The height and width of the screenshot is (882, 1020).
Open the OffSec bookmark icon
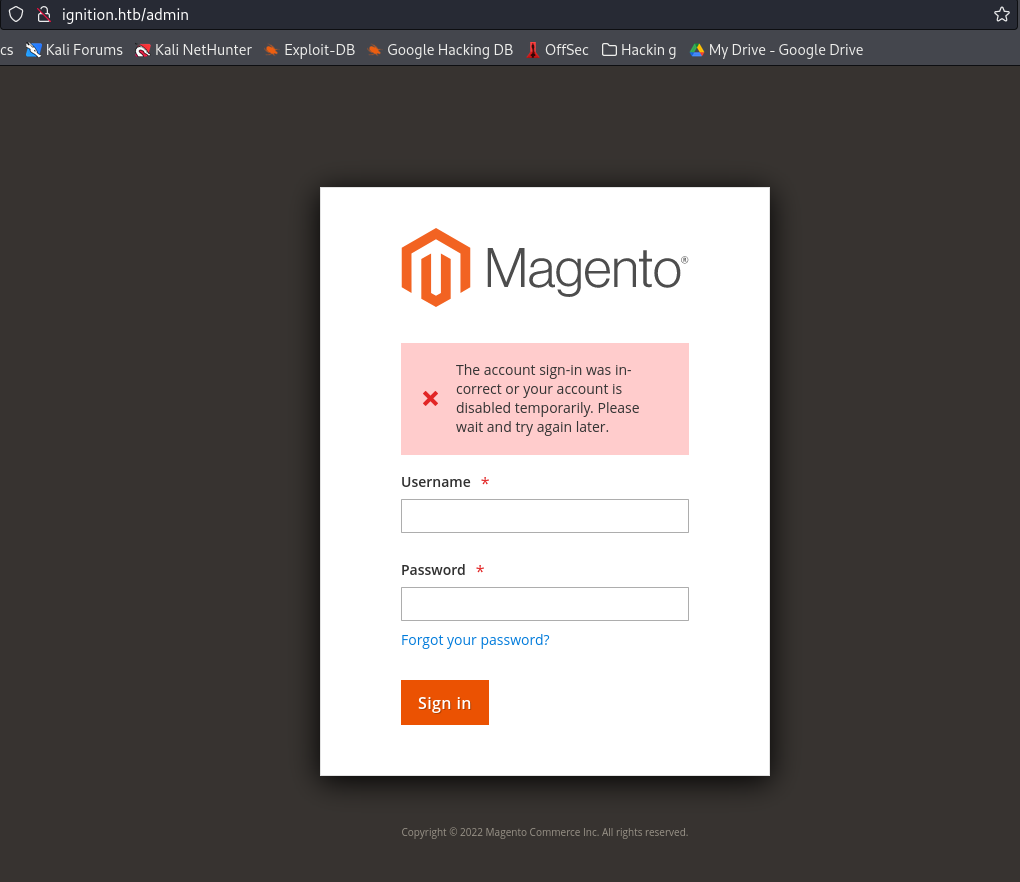pos(531,49)
